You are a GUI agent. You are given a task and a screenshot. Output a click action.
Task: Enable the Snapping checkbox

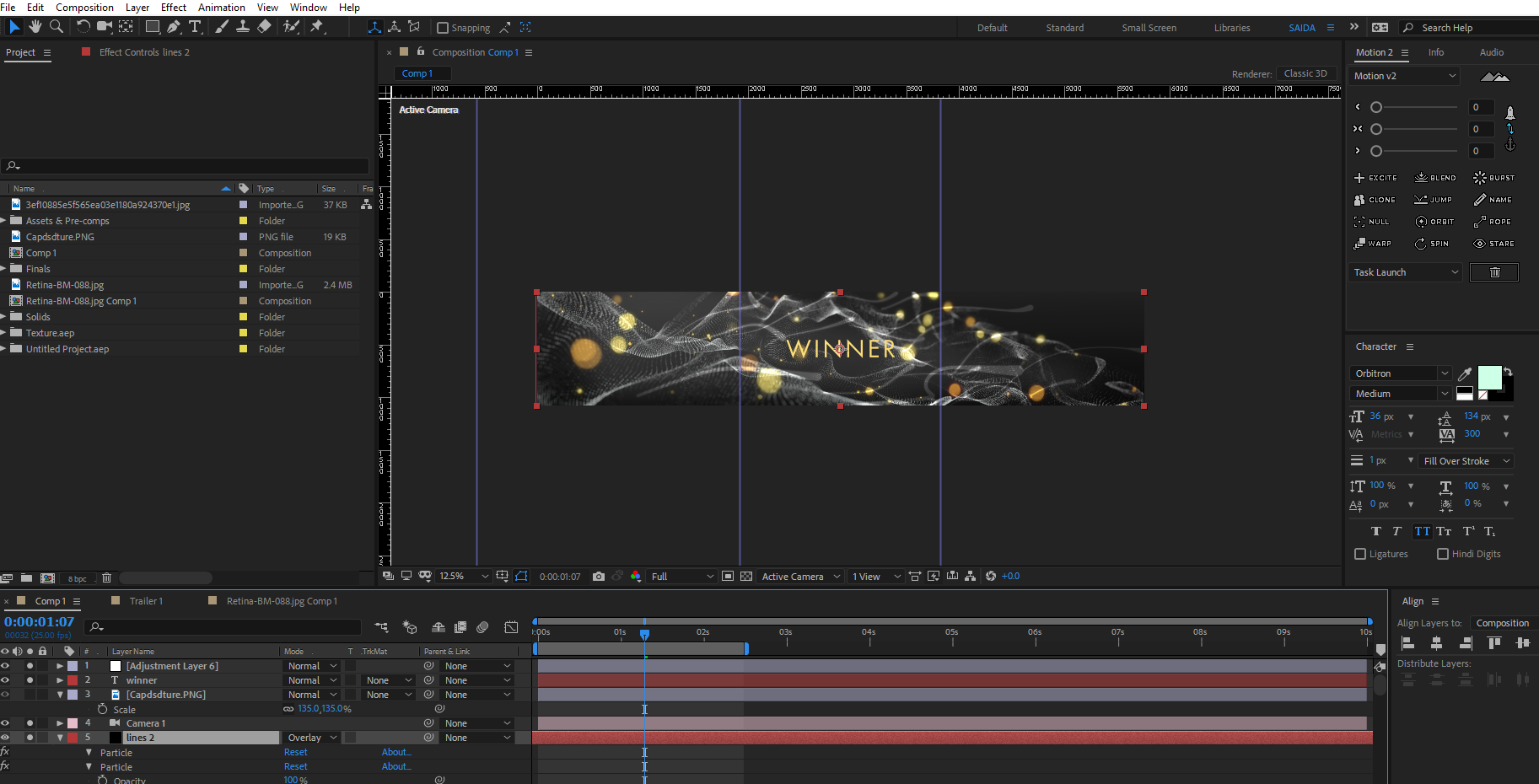tap(443, 28)
